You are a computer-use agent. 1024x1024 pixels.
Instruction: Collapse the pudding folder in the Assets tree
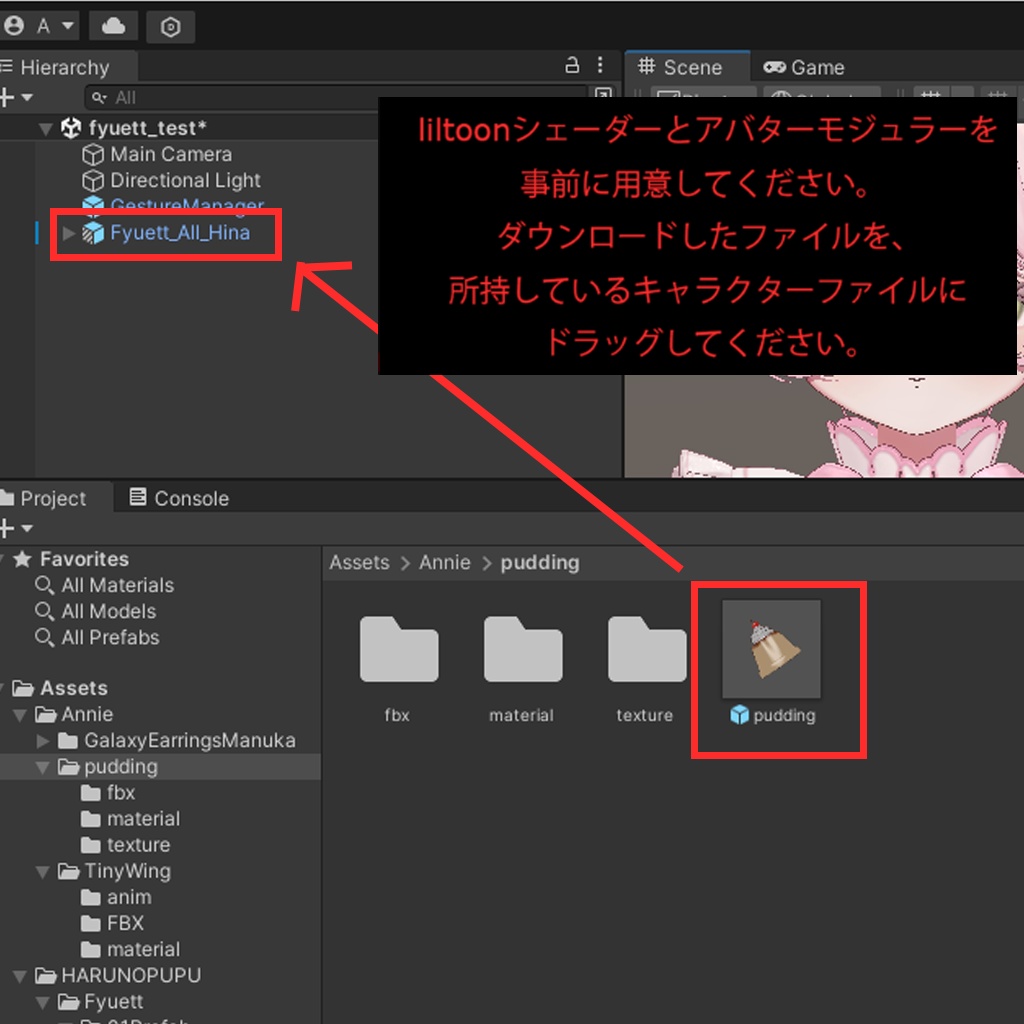[x=42, y=767]
